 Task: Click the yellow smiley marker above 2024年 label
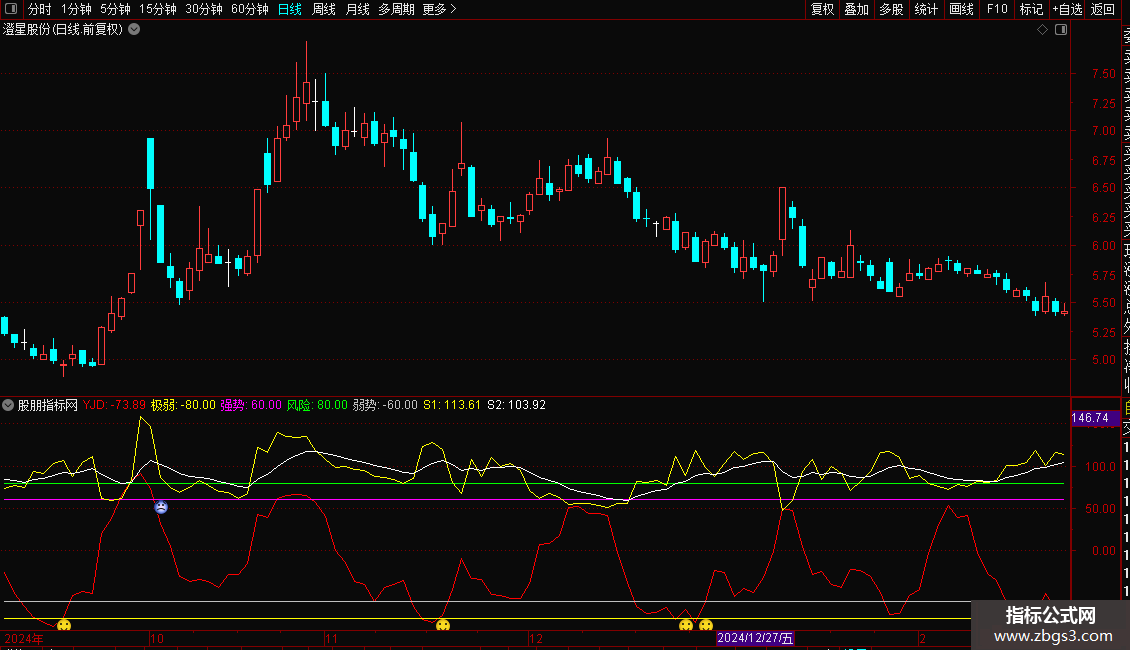pyautogui.click(x=64, y=626)
